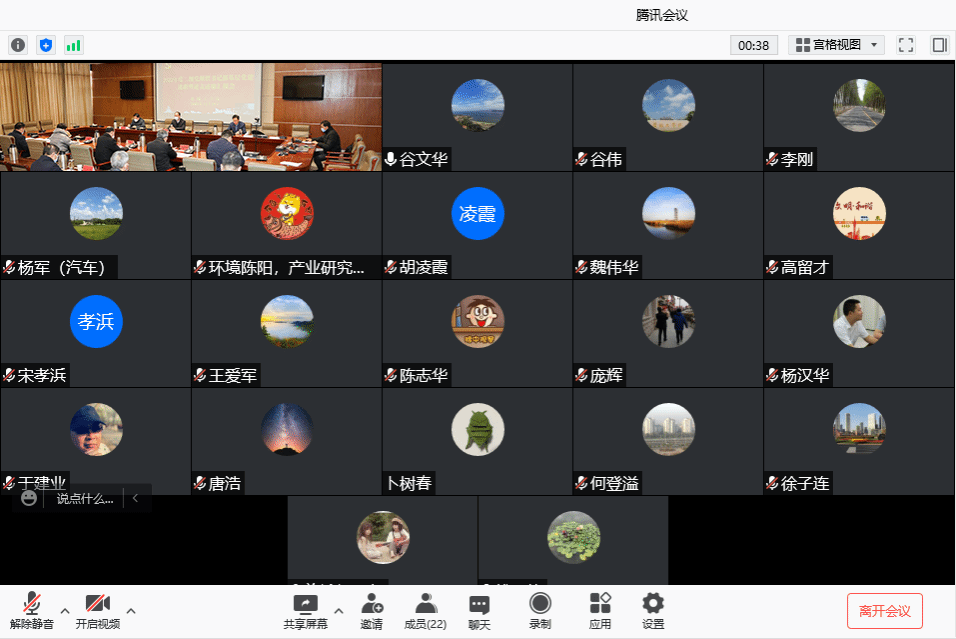Toggle the side panel icon

(x=939, y=45)
